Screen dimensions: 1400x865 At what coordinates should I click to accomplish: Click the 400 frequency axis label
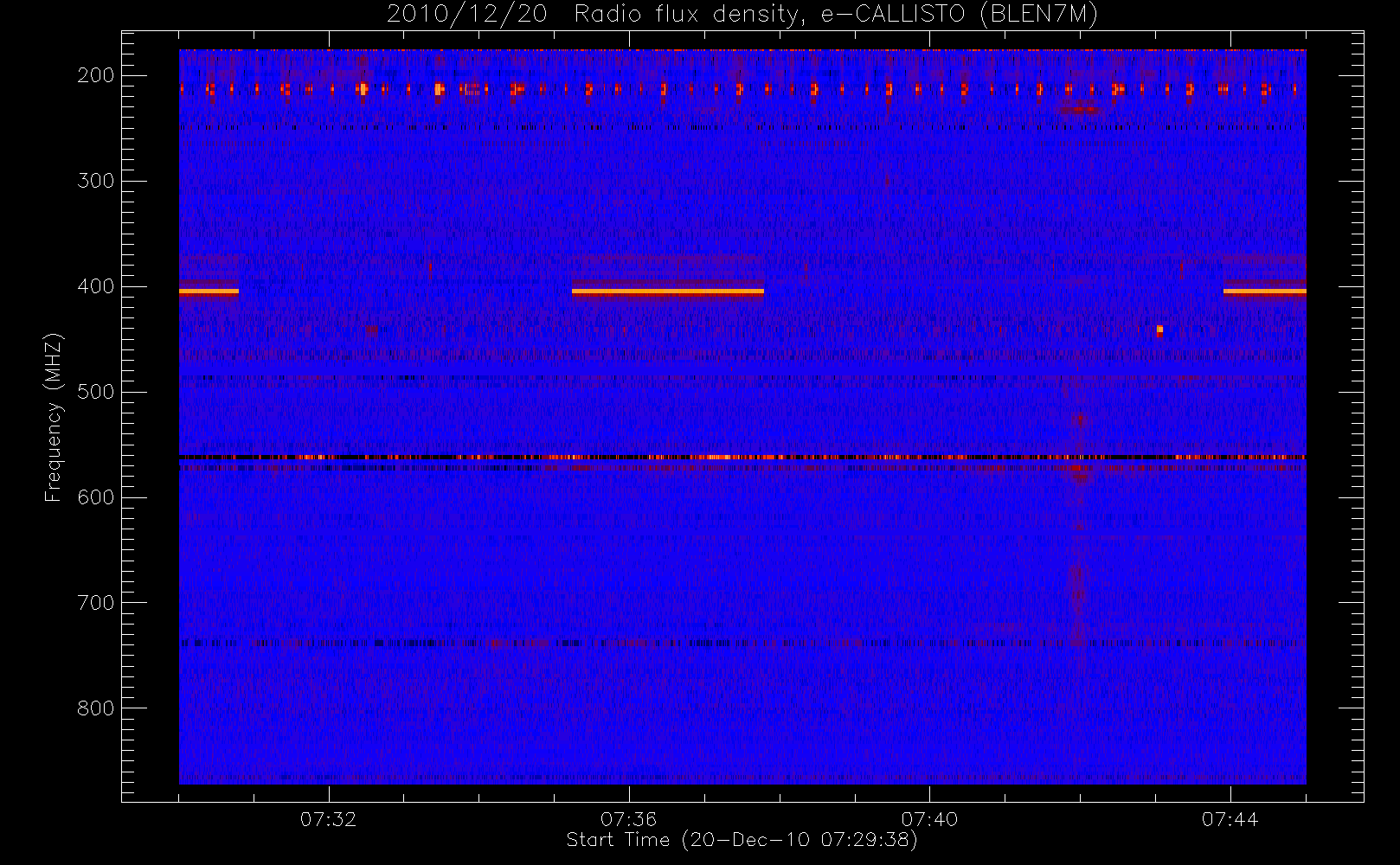click(x=96, y=286)
